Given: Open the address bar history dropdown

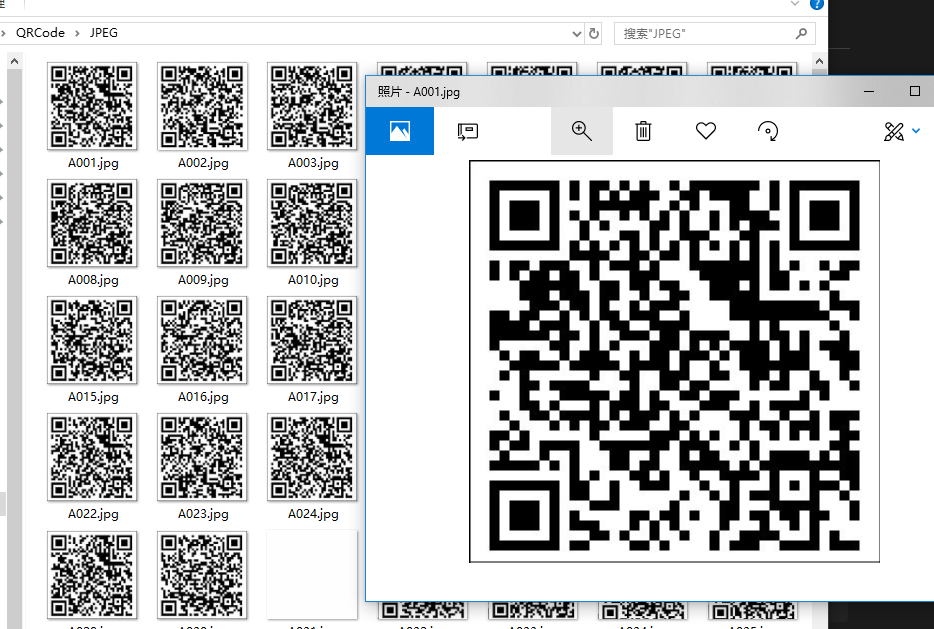Looking at the screenshot, I should coord(576,33).
